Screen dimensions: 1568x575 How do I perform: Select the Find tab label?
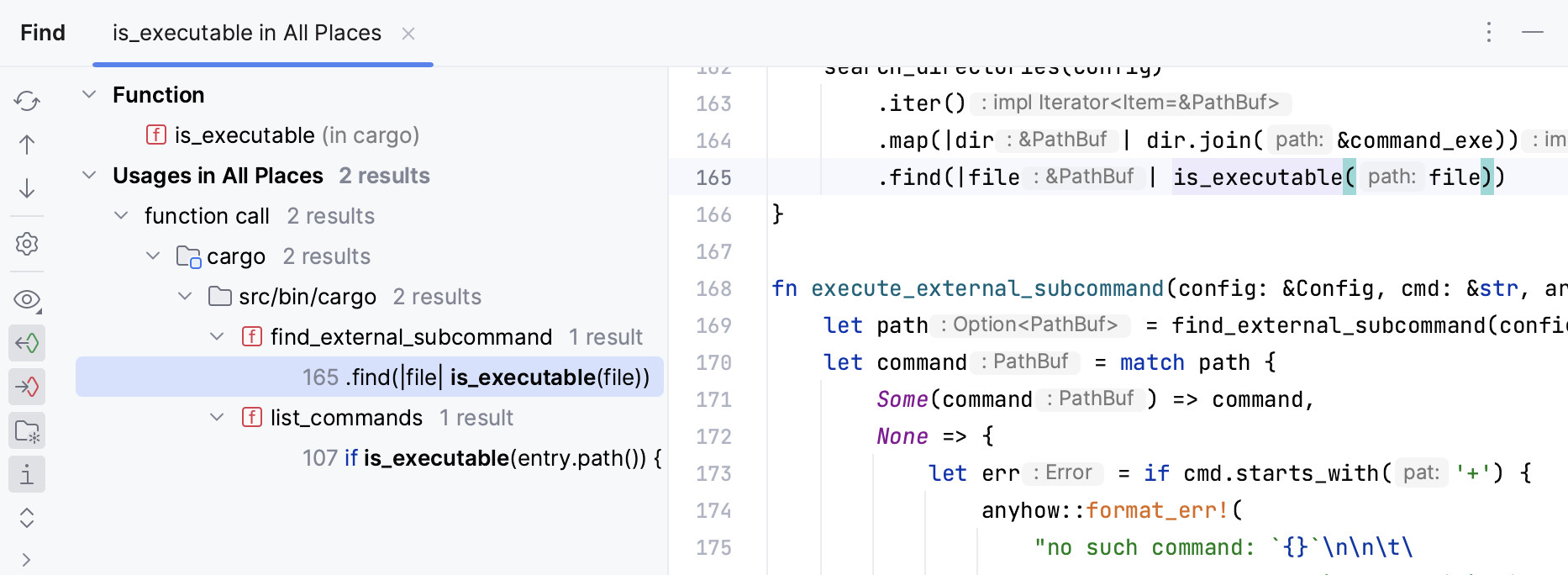(43, 33)
